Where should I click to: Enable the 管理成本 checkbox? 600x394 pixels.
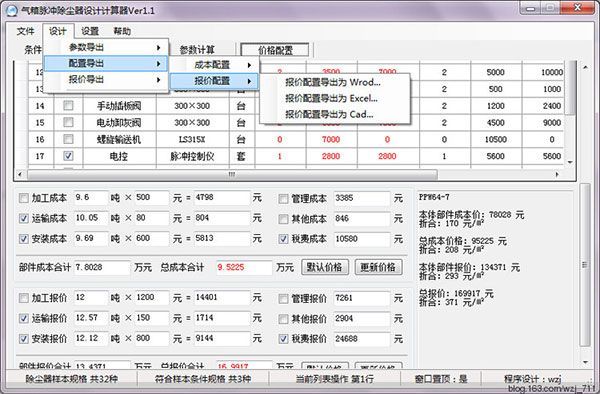(x=283, y=199)
